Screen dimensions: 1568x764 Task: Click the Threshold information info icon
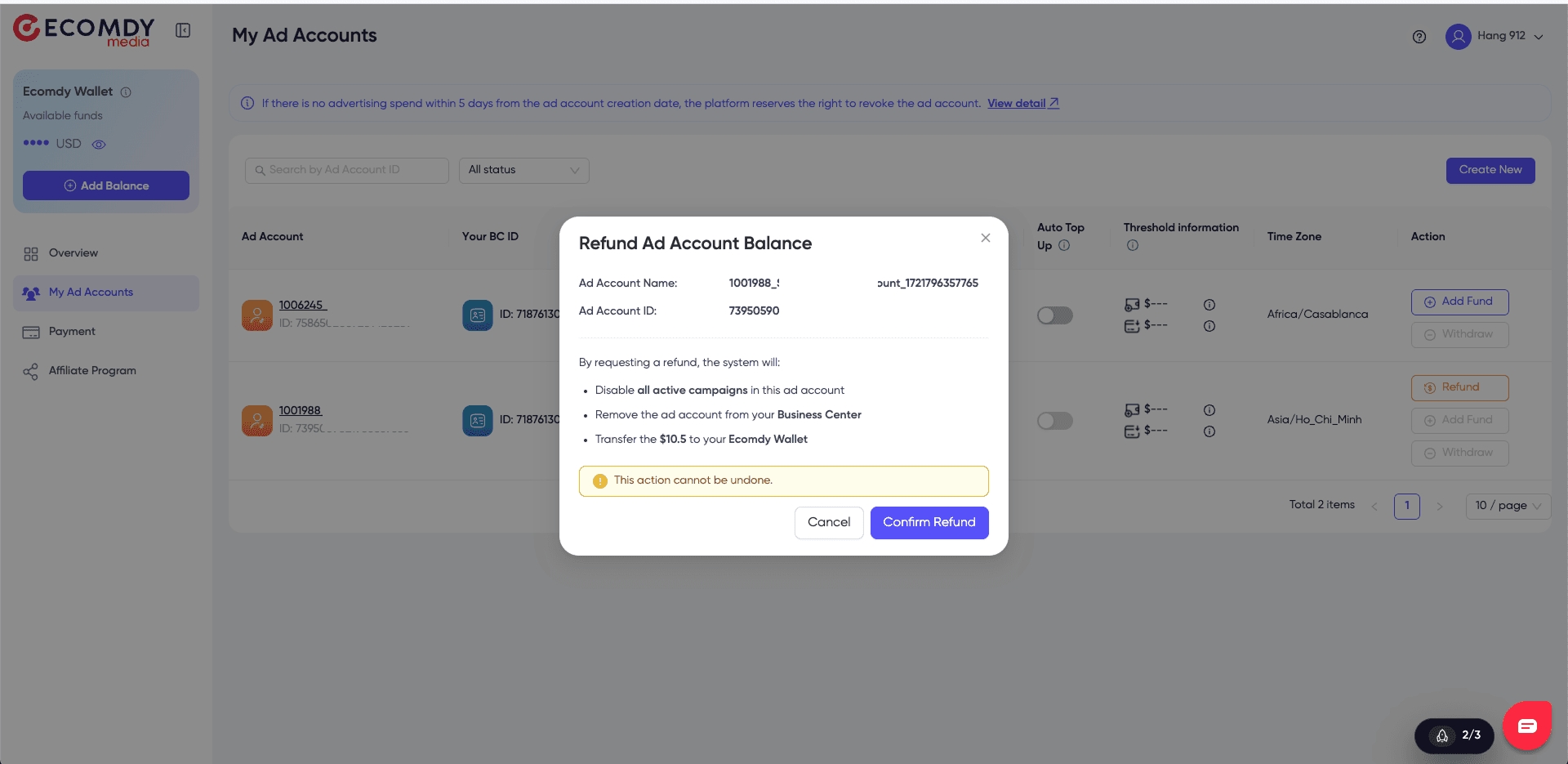[x=1133, y=244]
